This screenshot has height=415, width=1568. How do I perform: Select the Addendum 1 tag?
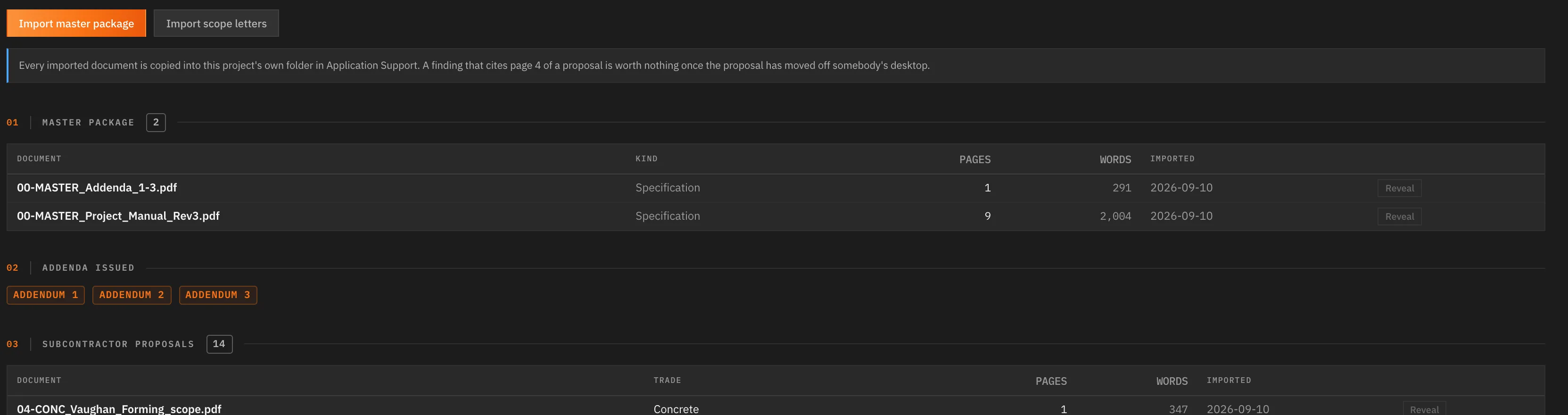coord(46,295)
